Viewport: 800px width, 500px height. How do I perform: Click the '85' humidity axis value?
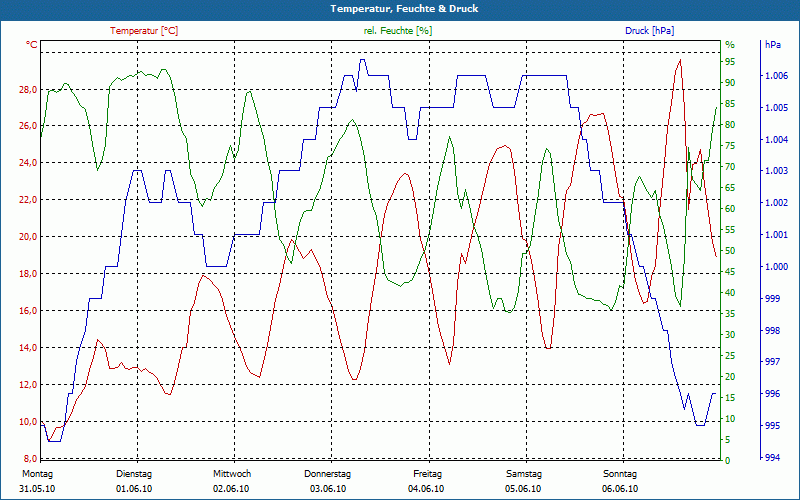[x=731, y=104]
